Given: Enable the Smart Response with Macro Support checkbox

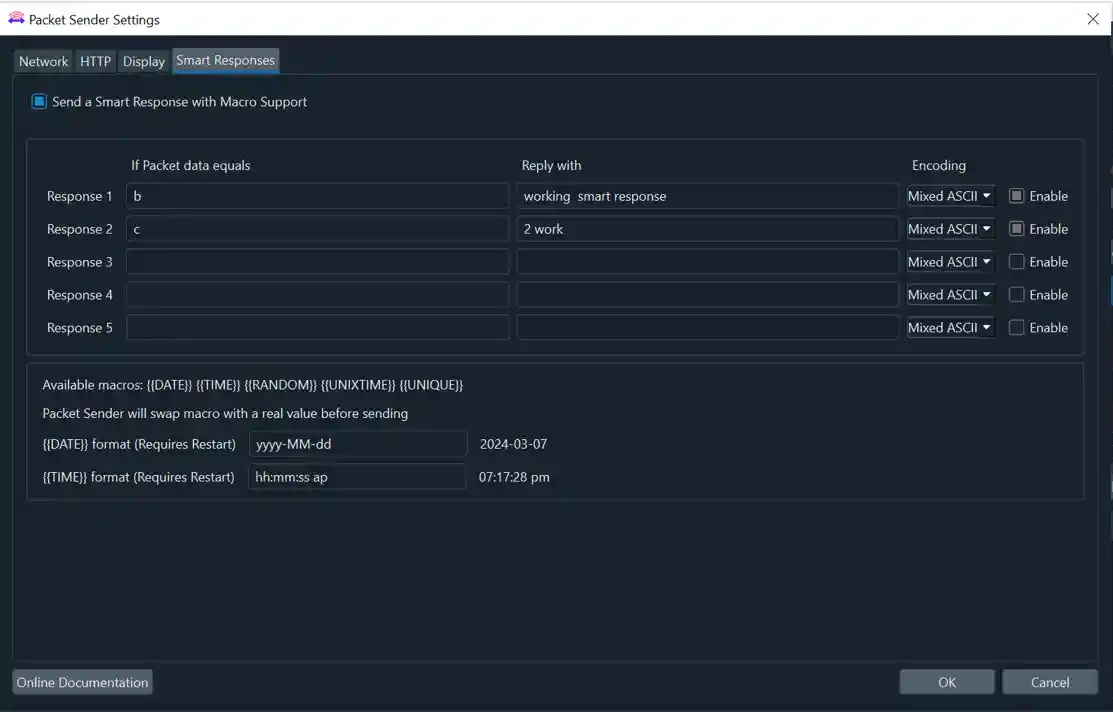Looking at the screenshot, I should [38, 100].
